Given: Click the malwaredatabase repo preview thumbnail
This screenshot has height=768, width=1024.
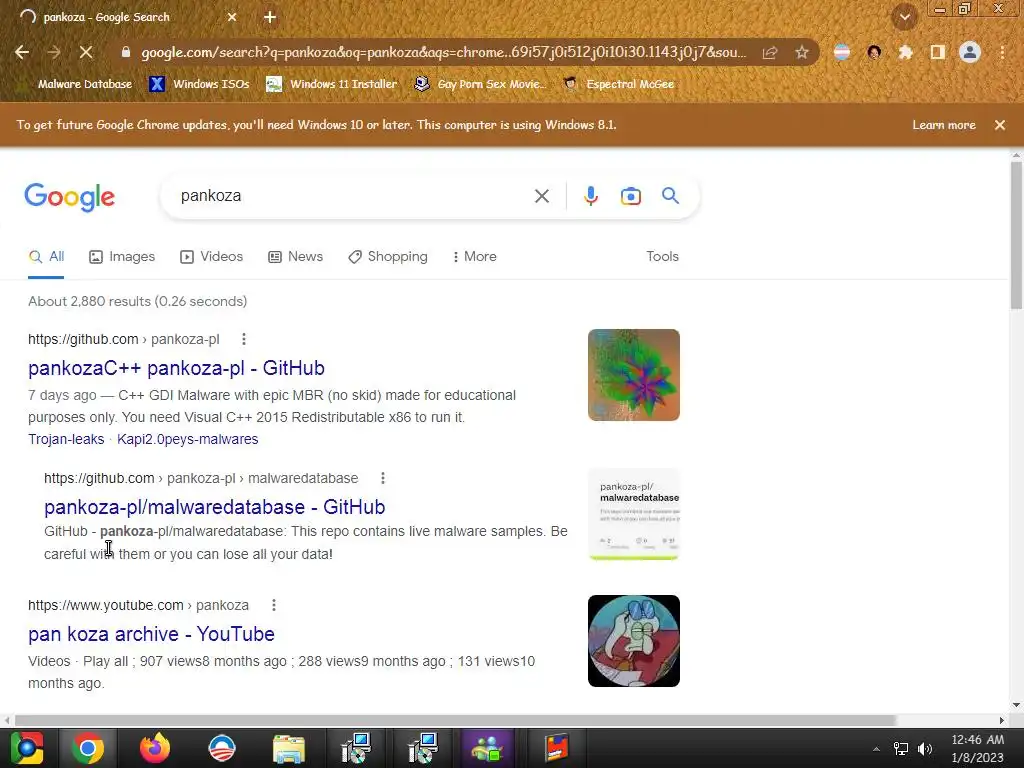Looking at the screenshot, I should pos(633,514).
